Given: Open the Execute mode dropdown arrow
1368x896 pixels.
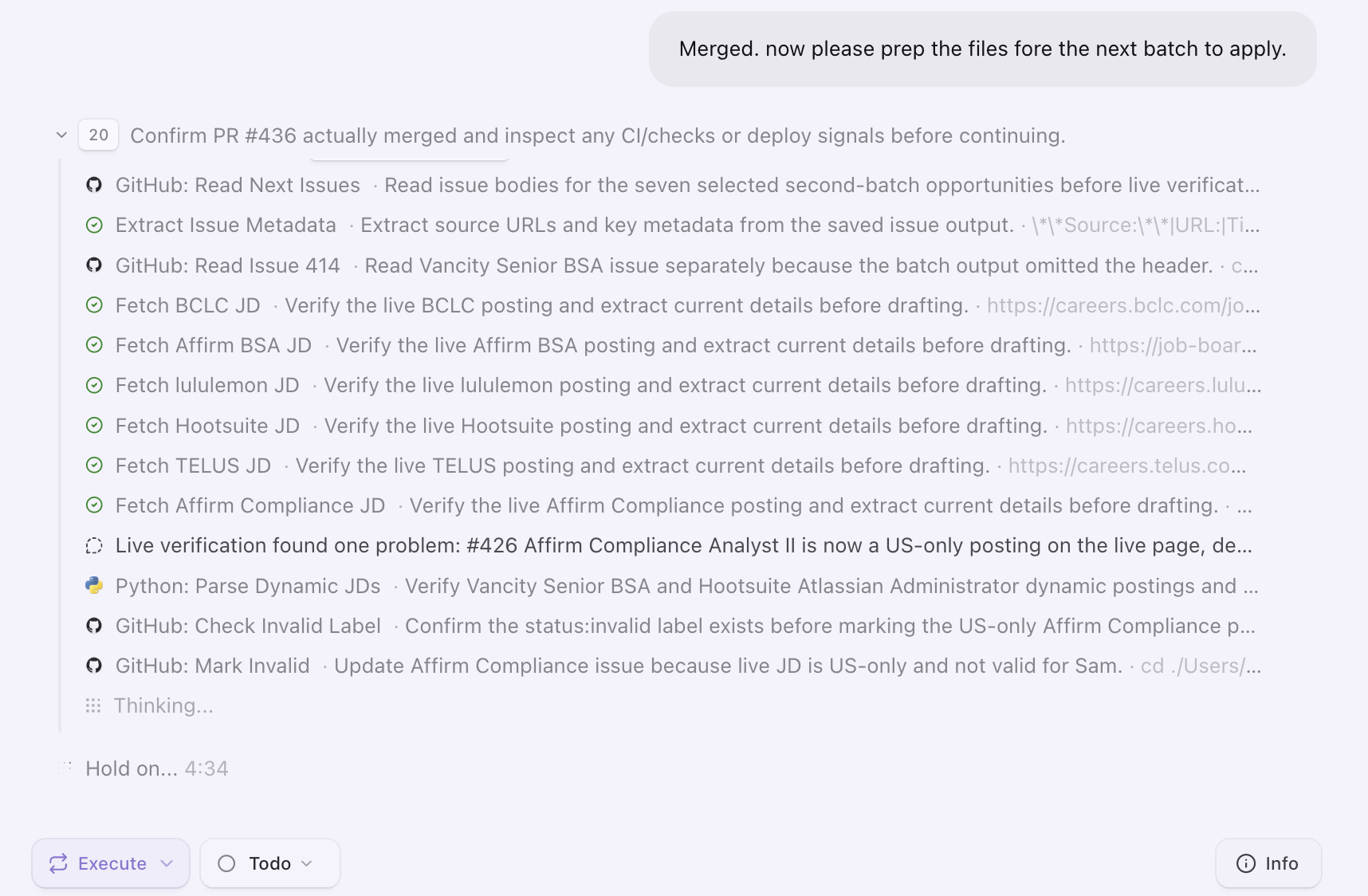Looking at the screenshot, I should click(x=167, y=863).
